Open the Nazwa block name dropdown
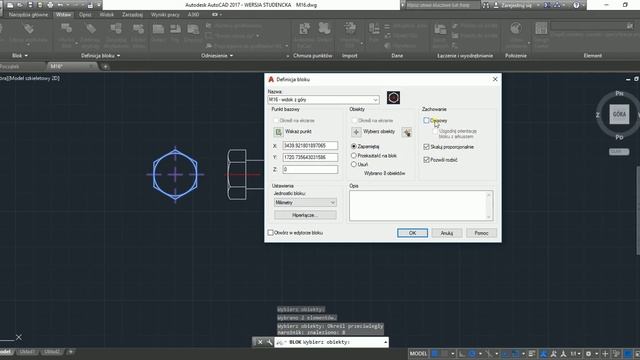The height and width of the screenshot is (360, 640). coord(375,100)
